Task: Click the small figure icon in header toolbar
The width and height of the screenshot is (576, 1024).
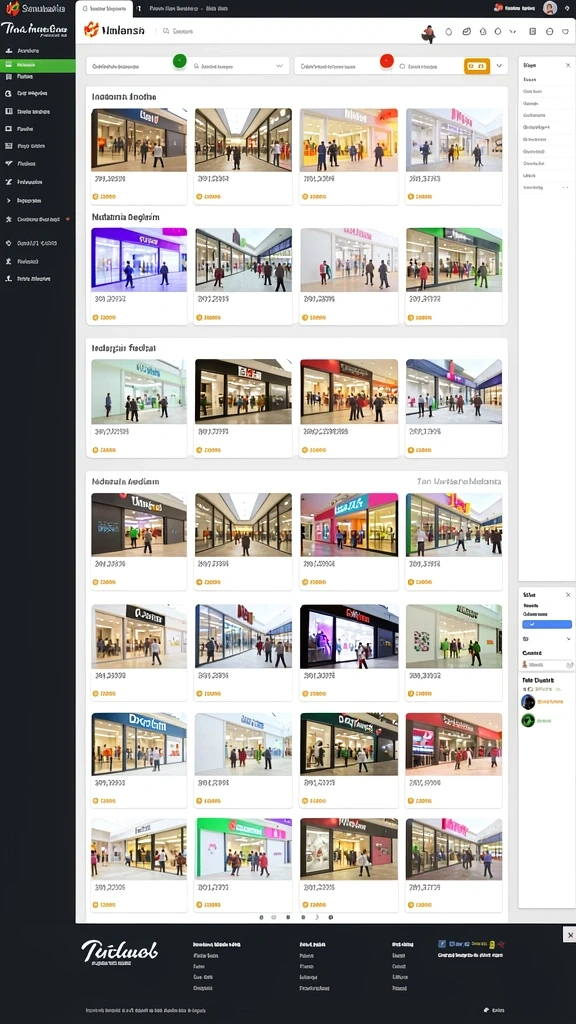Action: [428, 33]
